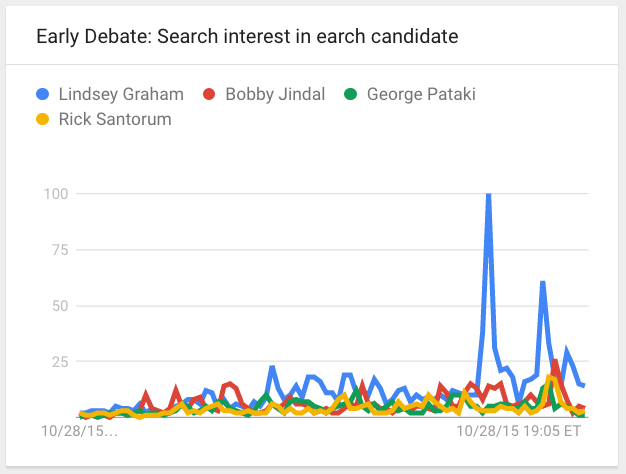Click the tallest blue peak reaching 100
The height and width of the screenshot is (474, 626).
(x=488, y=196)
